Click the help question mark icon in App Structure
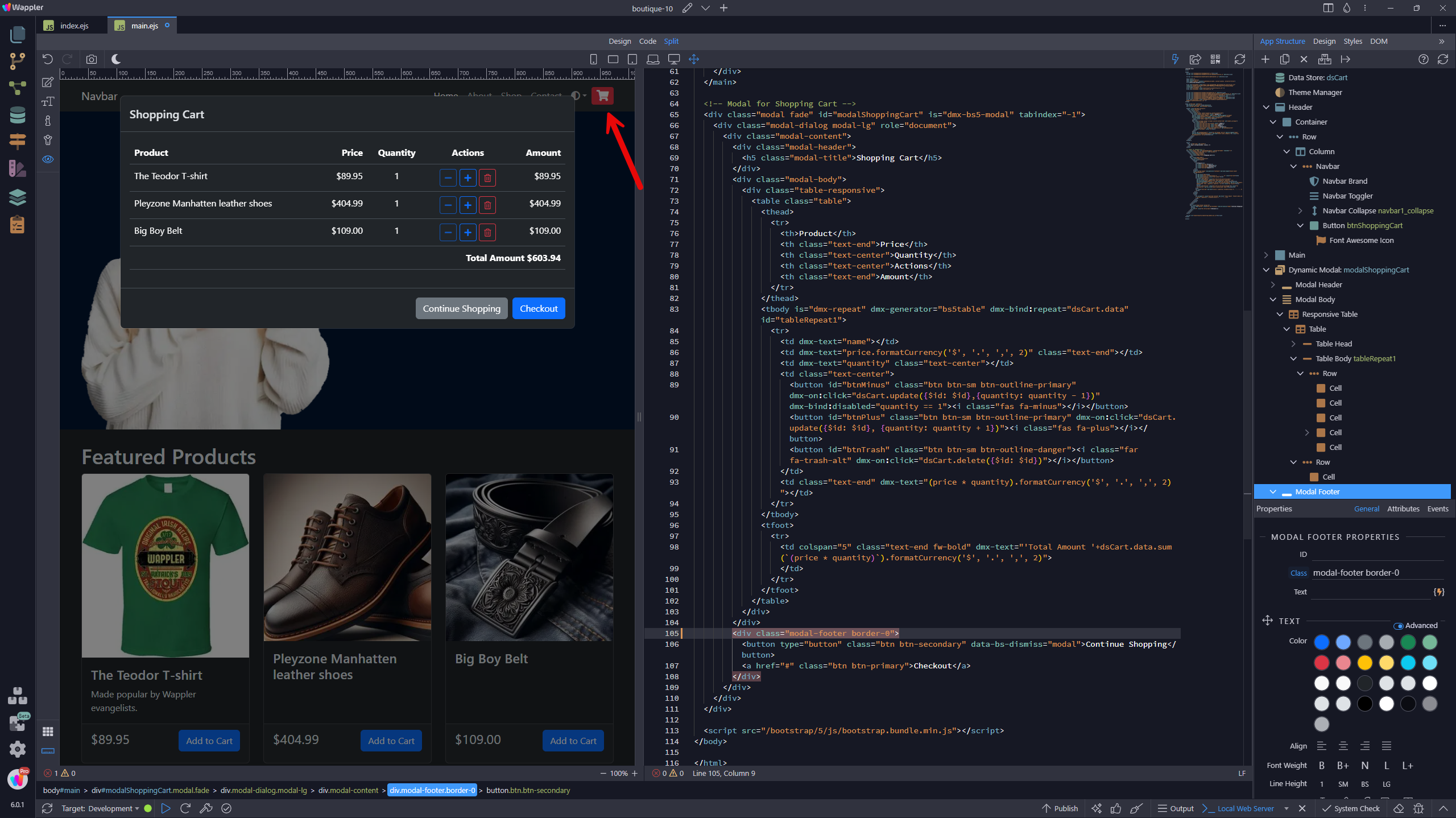1456x818 pixels. click(x=1424, y=59)
